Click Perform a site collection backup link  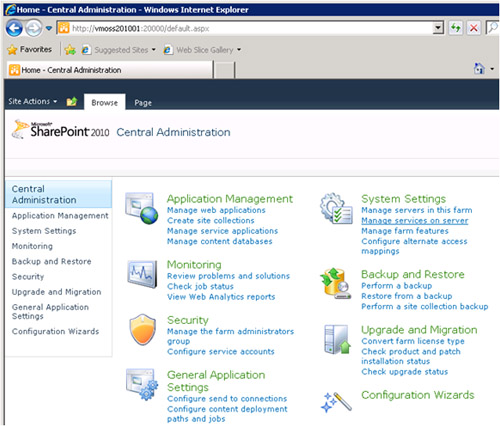coord(425,306)
